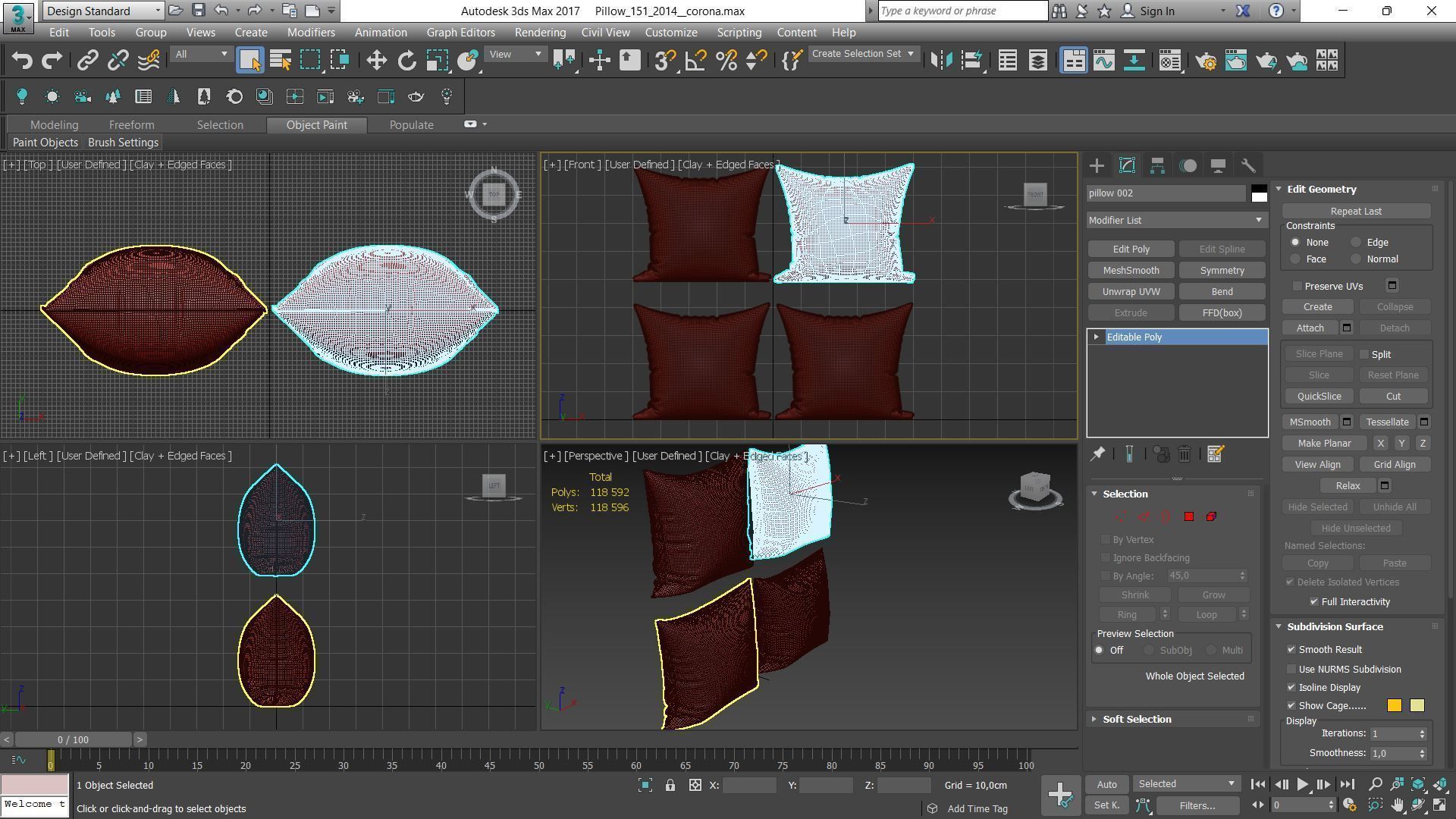This screenshot has height=819, width=1456.
Task: Switch to the Freeform ribbon tab
Action: (x=131, y=125)
